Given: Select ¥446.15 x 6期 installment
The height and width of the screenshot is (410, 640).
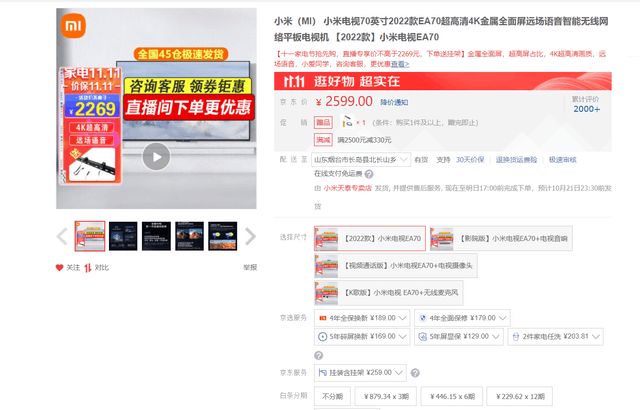Looking at the screenshot, I should [452, 396].
